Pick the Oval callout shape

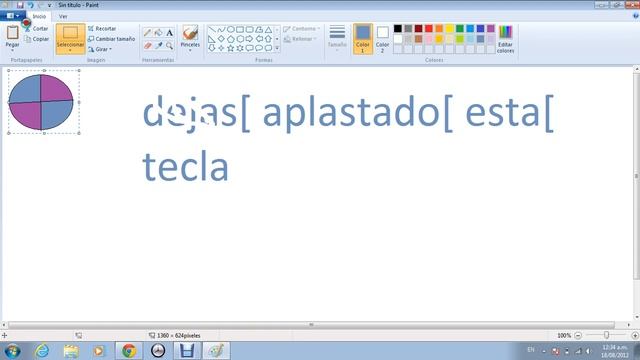tap(259, 48)
